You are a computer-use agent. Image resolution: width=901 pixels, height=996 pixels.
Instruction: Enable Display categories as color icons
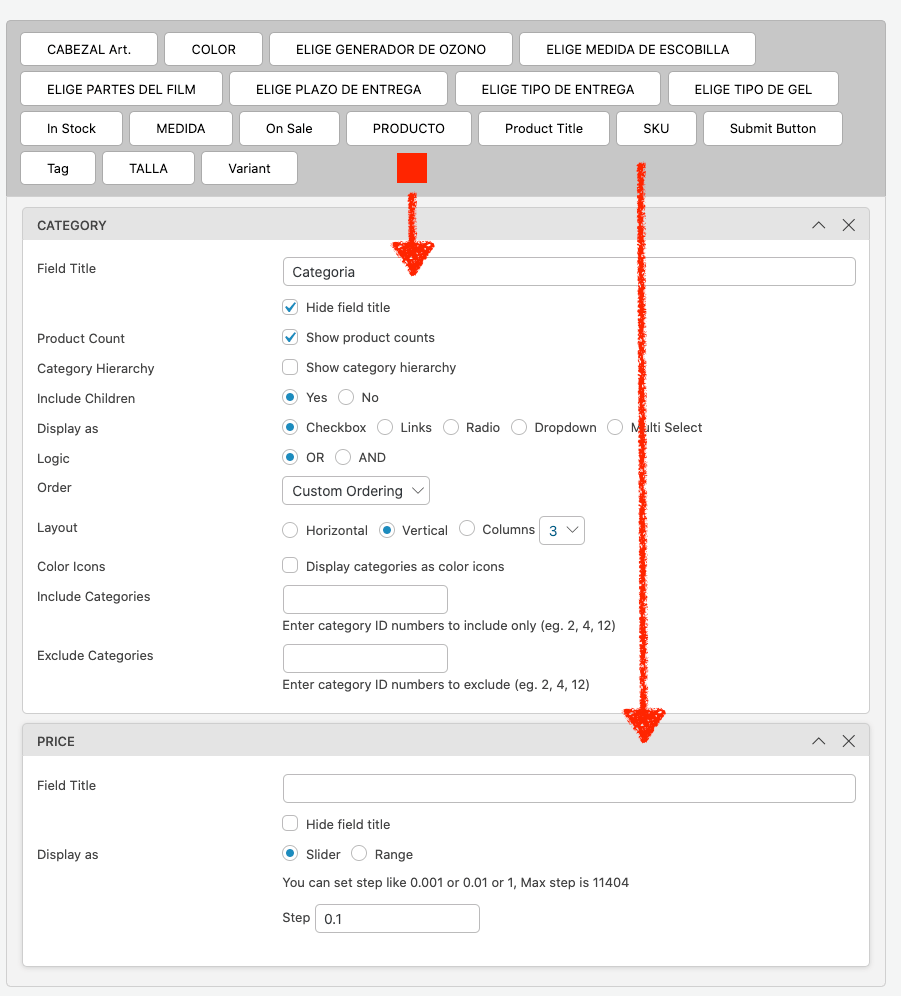290,565
